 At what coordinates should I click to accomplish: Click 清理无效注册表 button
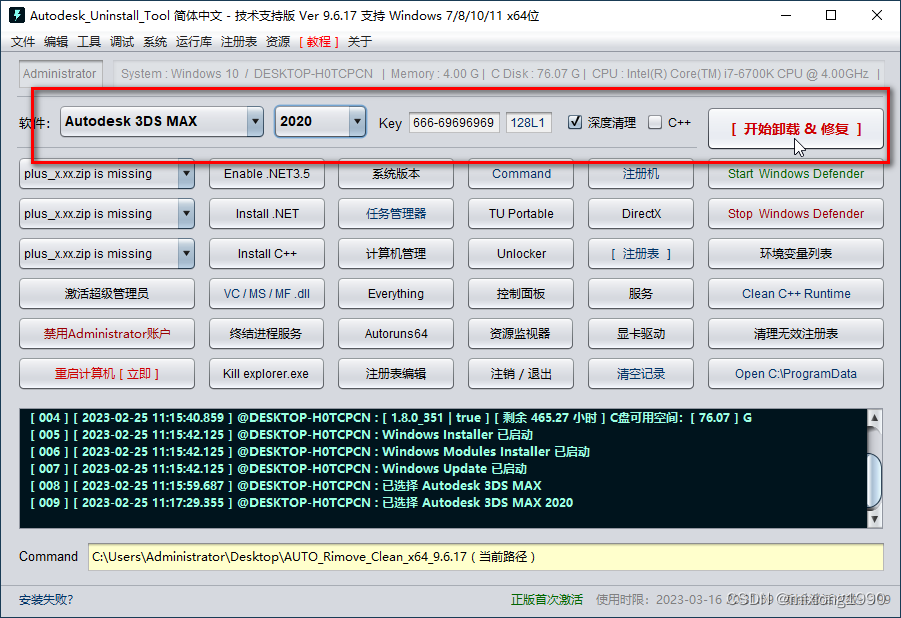click(796, 333)
